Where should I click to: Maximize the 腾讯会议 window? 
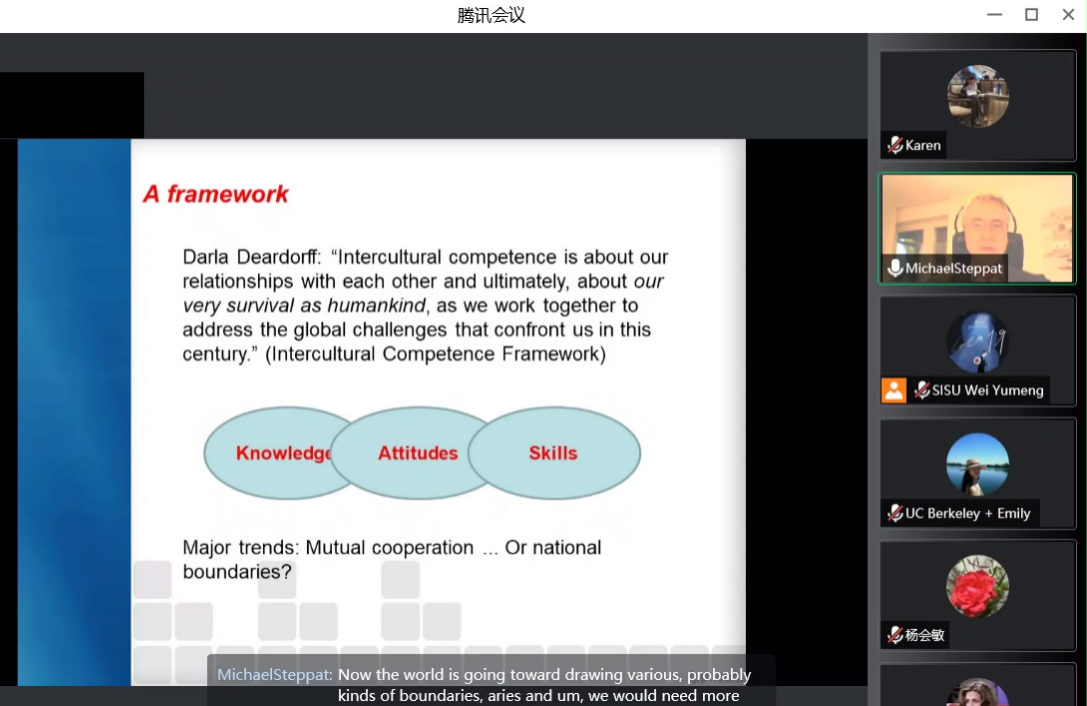point(1032,15)
